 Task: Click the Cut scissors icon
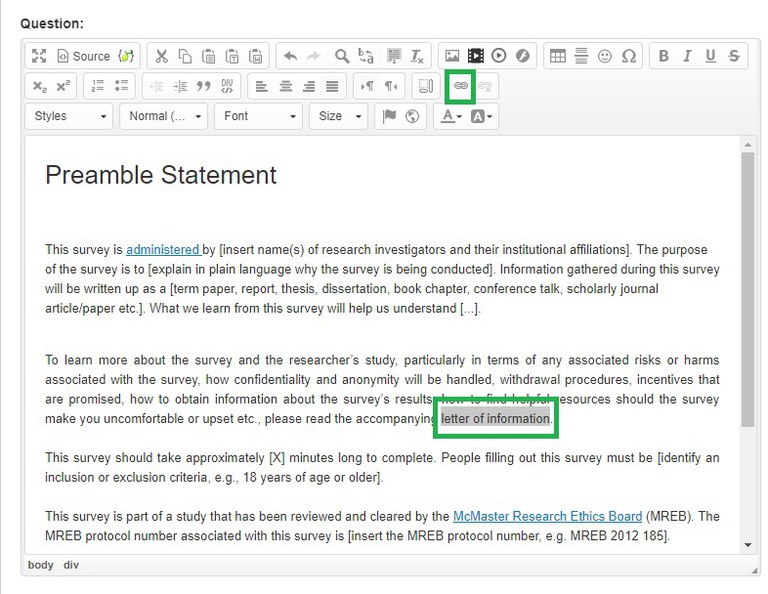coord(162,56)
